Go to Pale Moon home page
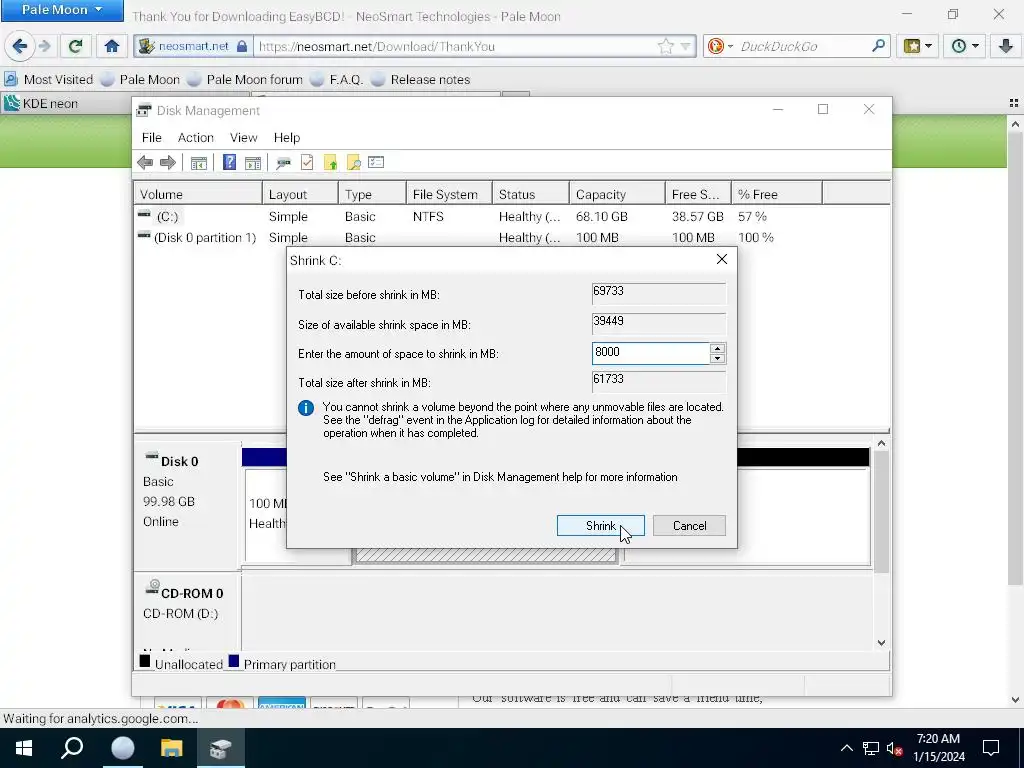This screenshot has height=768, width=1024. tap(112, 46)
